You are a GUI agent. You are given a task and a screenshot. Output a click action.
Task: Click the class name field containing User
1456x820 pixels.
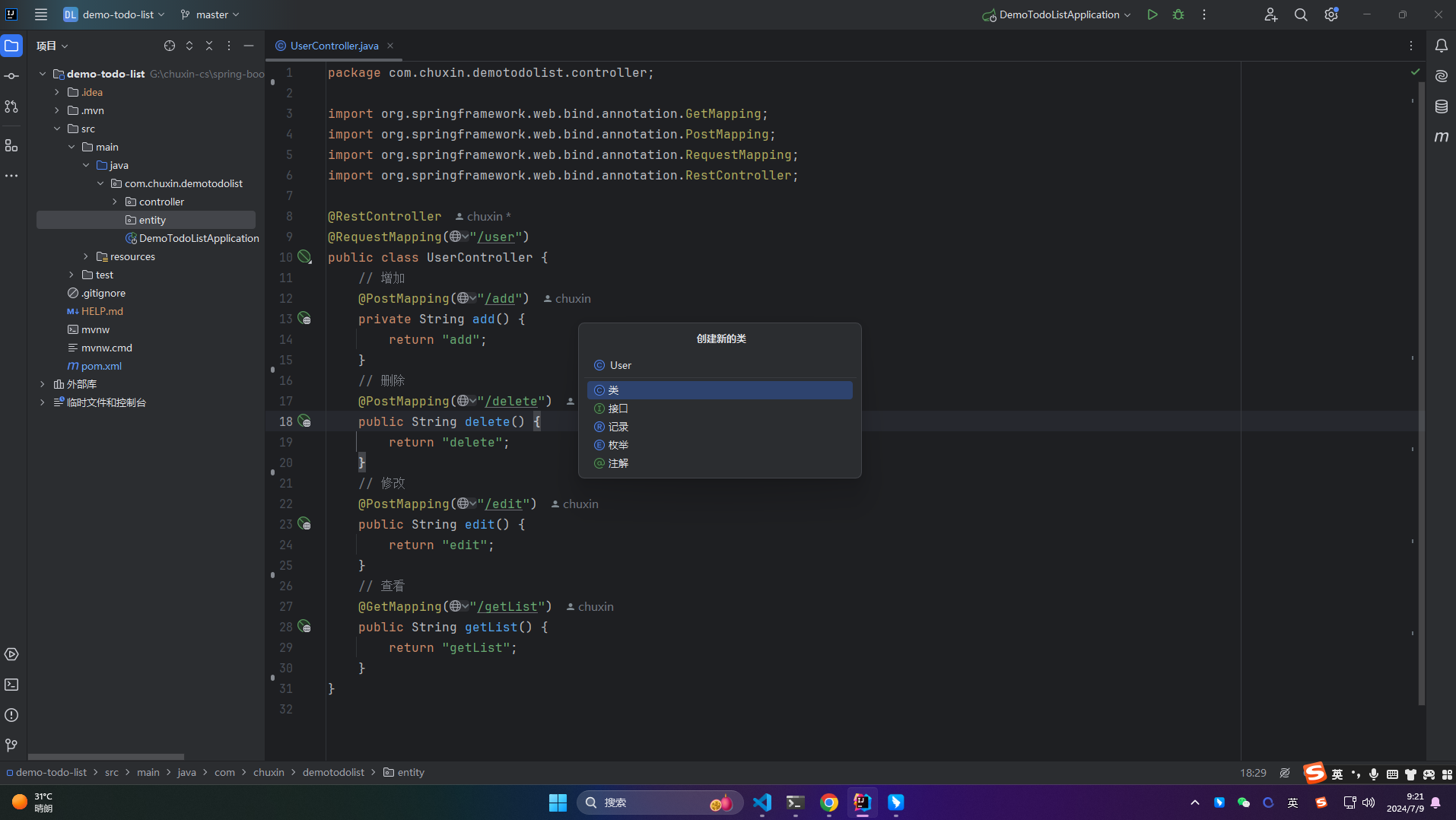click(720, 365)
